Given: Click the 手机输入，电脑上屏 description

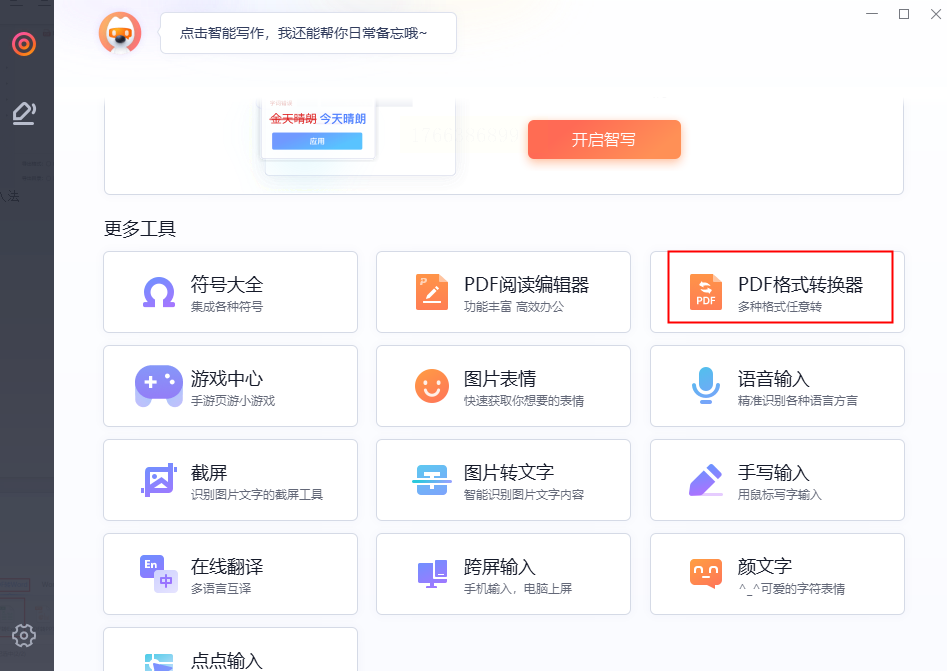Looking at the screenshot, I should pos(518,589).
